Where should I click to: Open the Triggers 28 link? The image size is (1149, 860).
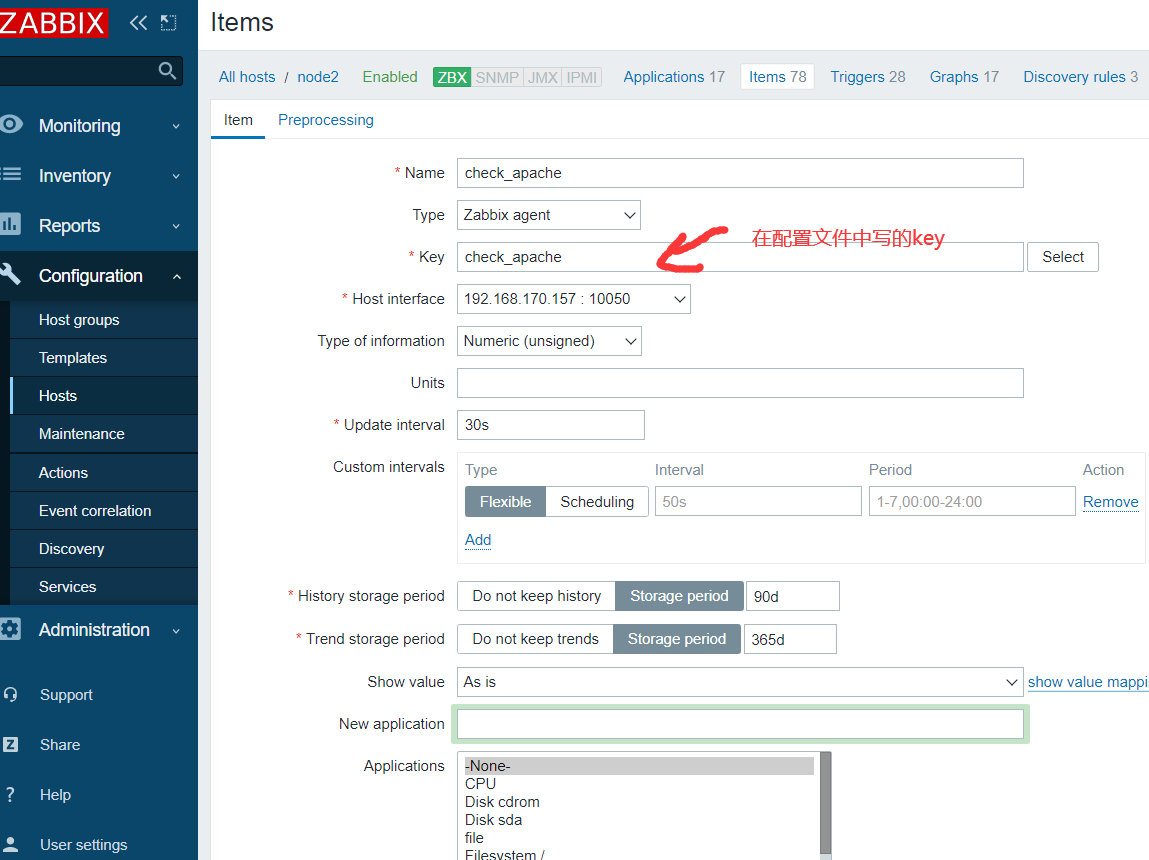pyautogui.click(x=868, y=77)
